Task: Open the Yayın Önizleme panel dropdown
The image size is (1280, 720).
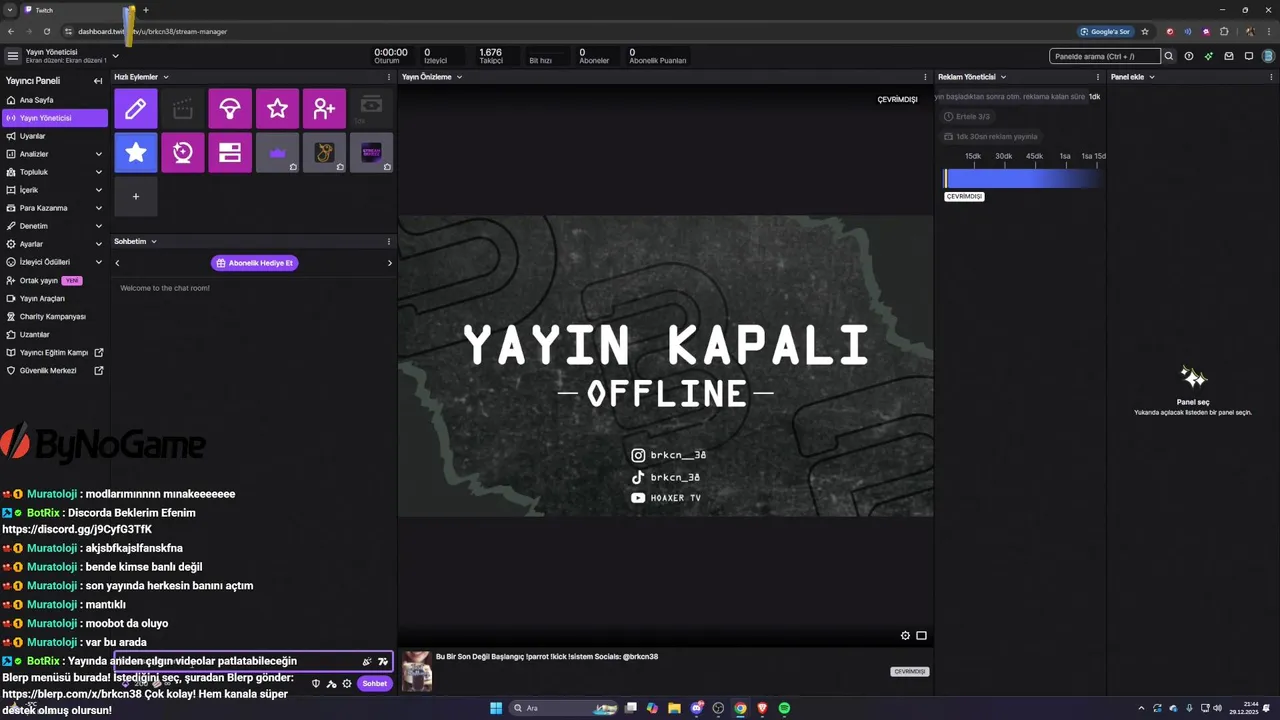Action: 459,77
